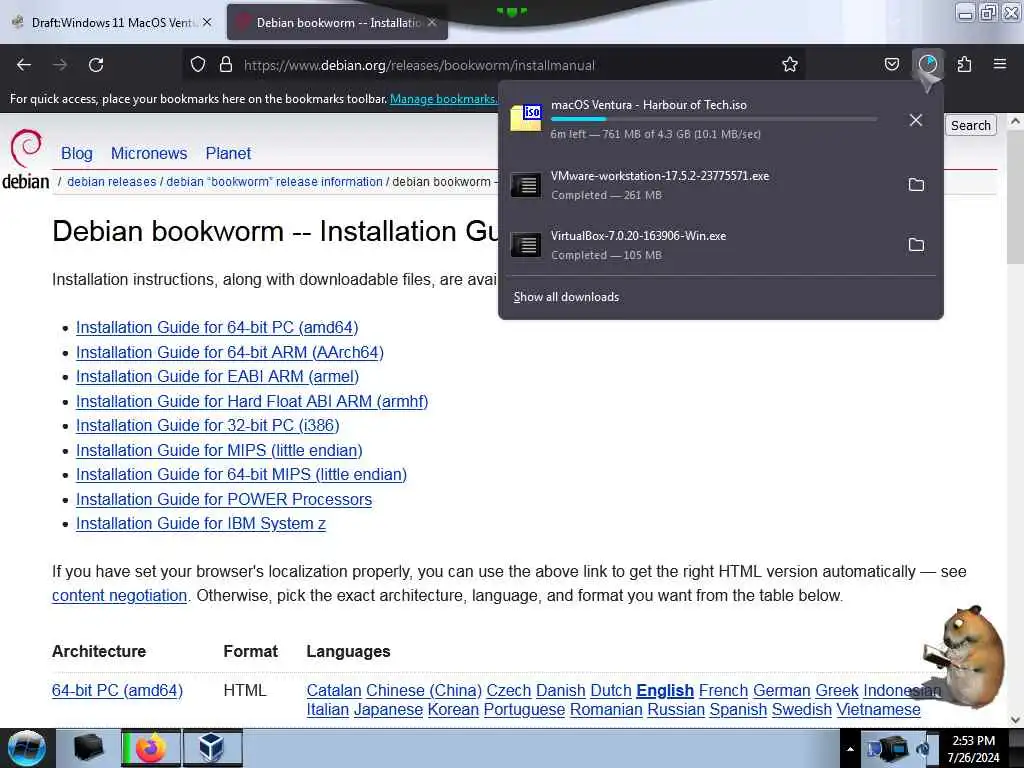Image resolution: width=1024 pixels, height=768 pixels.
Task: Open Installation Guide for POWER Processors
Action: tap(224, 500)
